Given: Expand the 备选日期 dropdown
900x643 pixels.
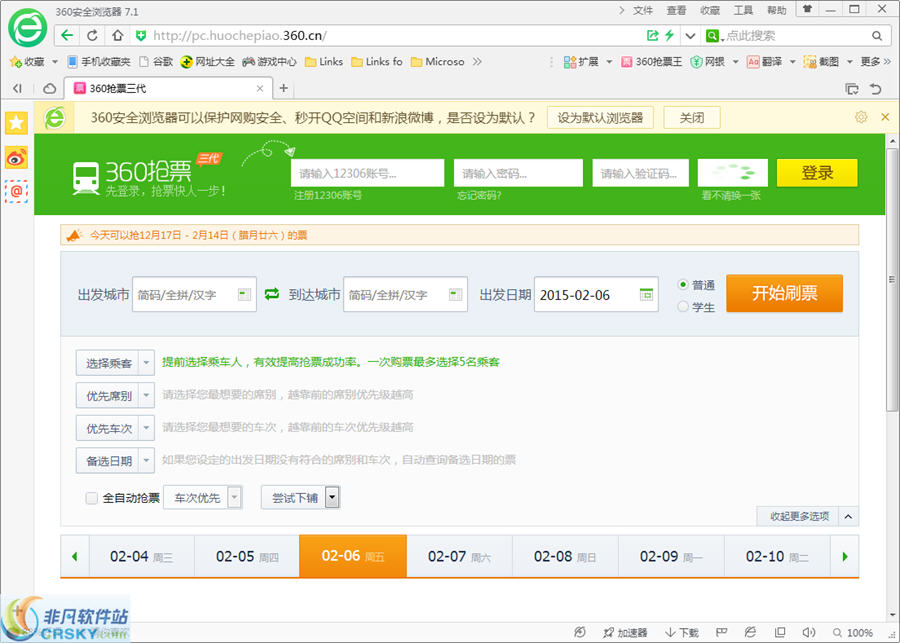Looking at the screenshot, I should point(115,460).
